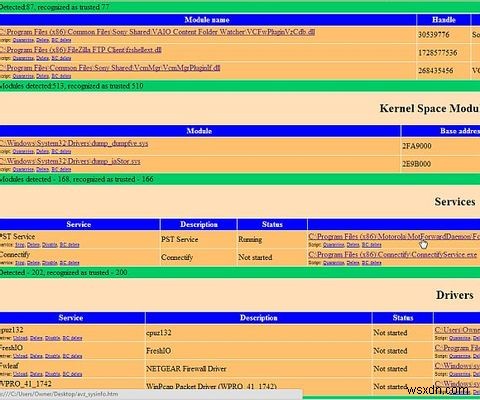Delete the dump_dumpfve.sys kernel module

pyautogui.click(x=42, y=152)
